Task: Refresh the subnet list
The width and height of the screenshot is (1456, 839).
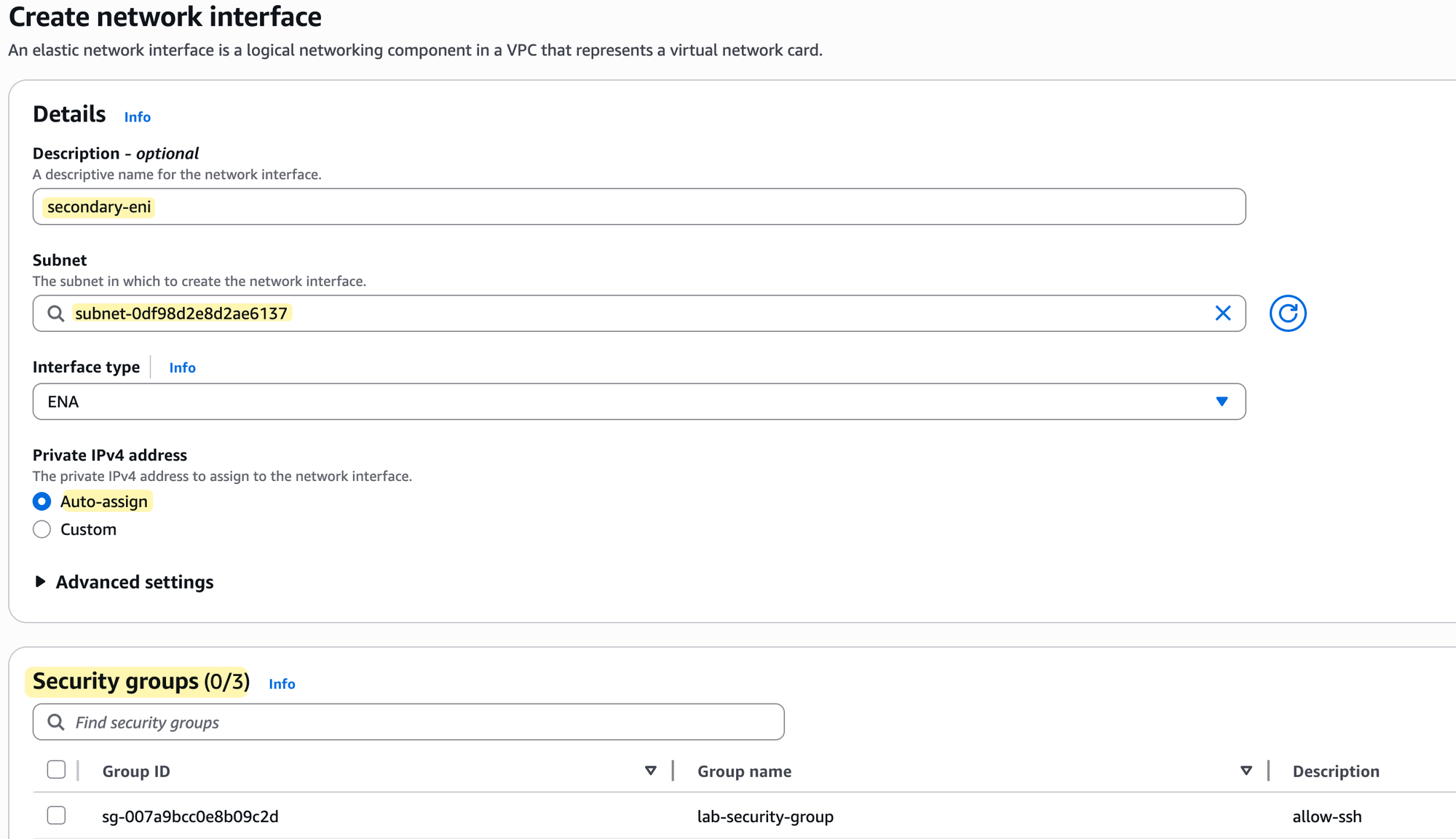Action: 1287,314
